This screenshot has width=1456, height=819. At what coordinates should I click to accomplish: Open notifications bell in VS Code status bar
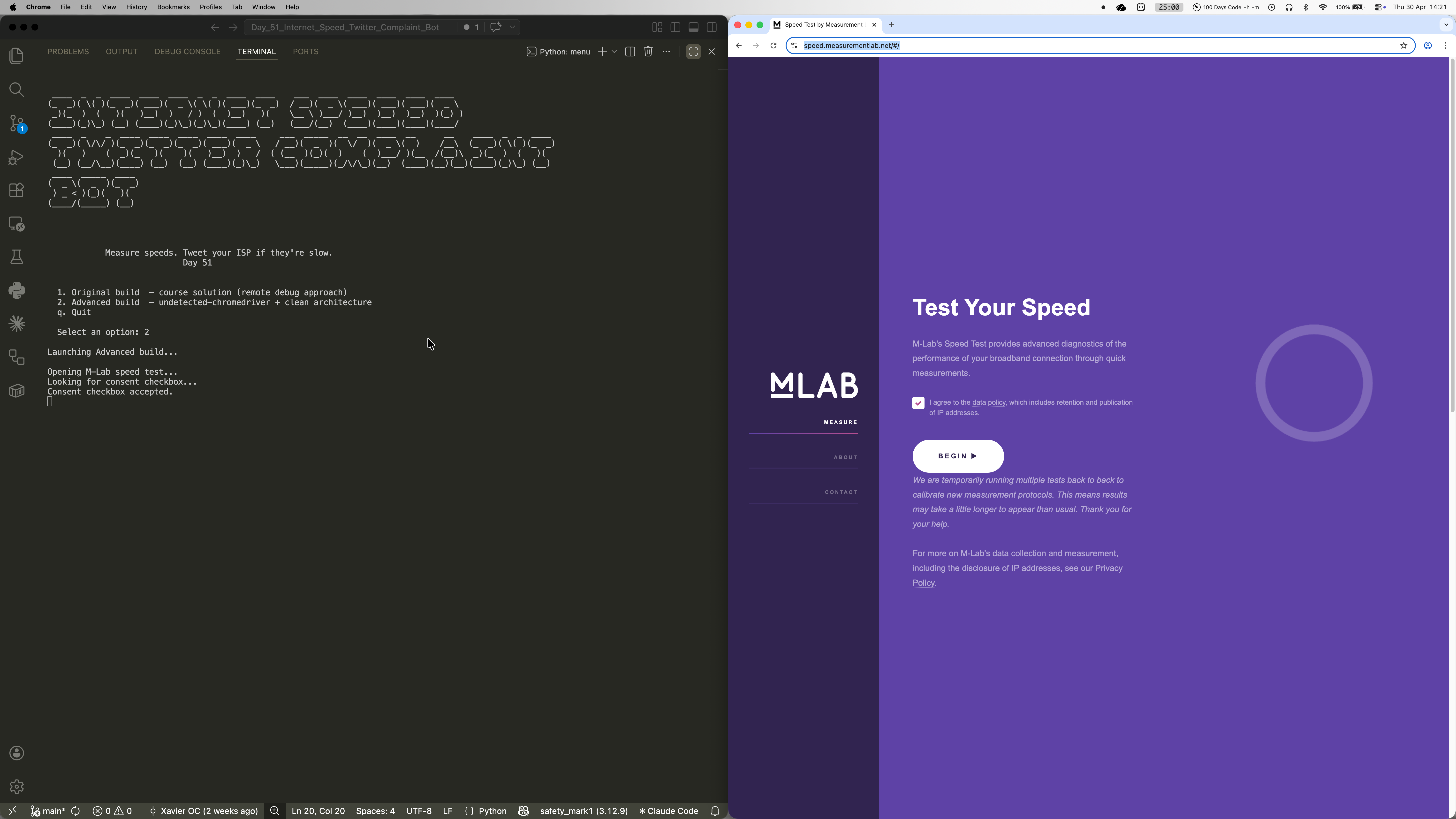pyautogui.click(x=715, y=811)
